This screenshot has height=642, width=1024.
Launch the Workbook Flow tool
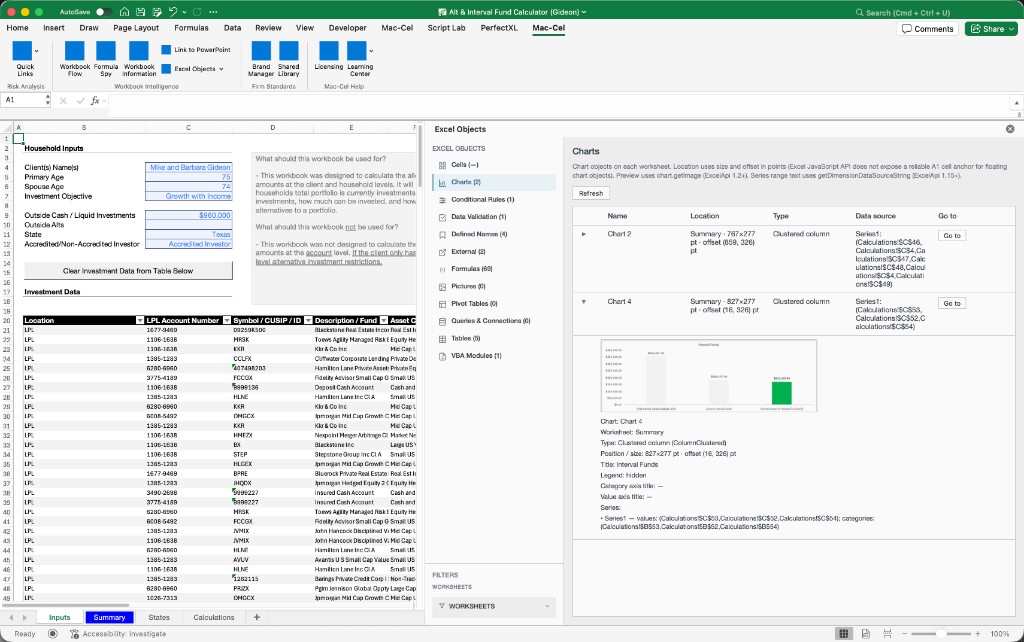pos(74,59)
